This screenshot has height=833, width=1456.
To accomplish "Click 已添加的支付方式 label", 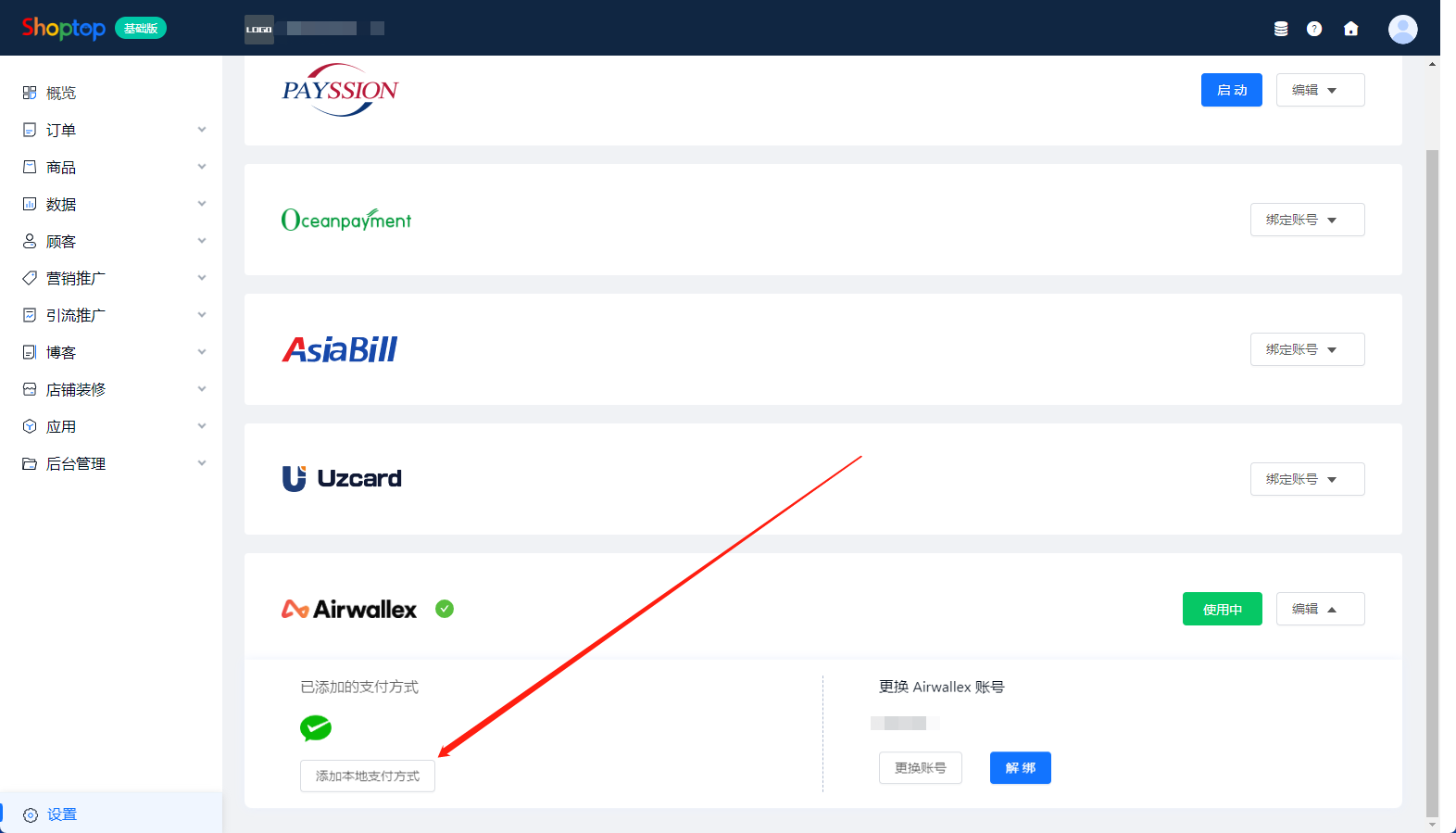I will 359,687.
